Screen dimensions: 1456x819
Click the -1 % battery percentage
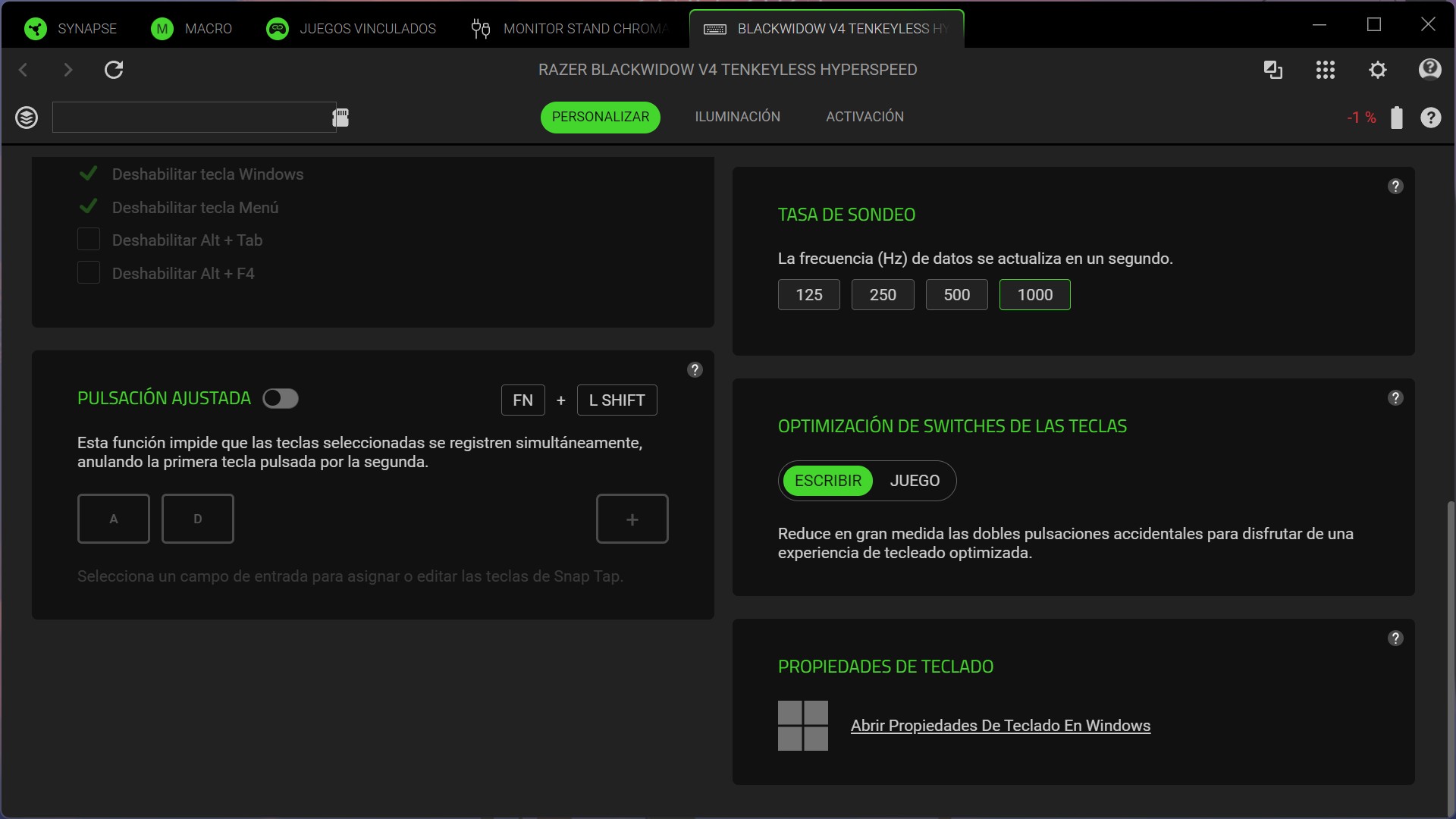[x=1362, y=118]
